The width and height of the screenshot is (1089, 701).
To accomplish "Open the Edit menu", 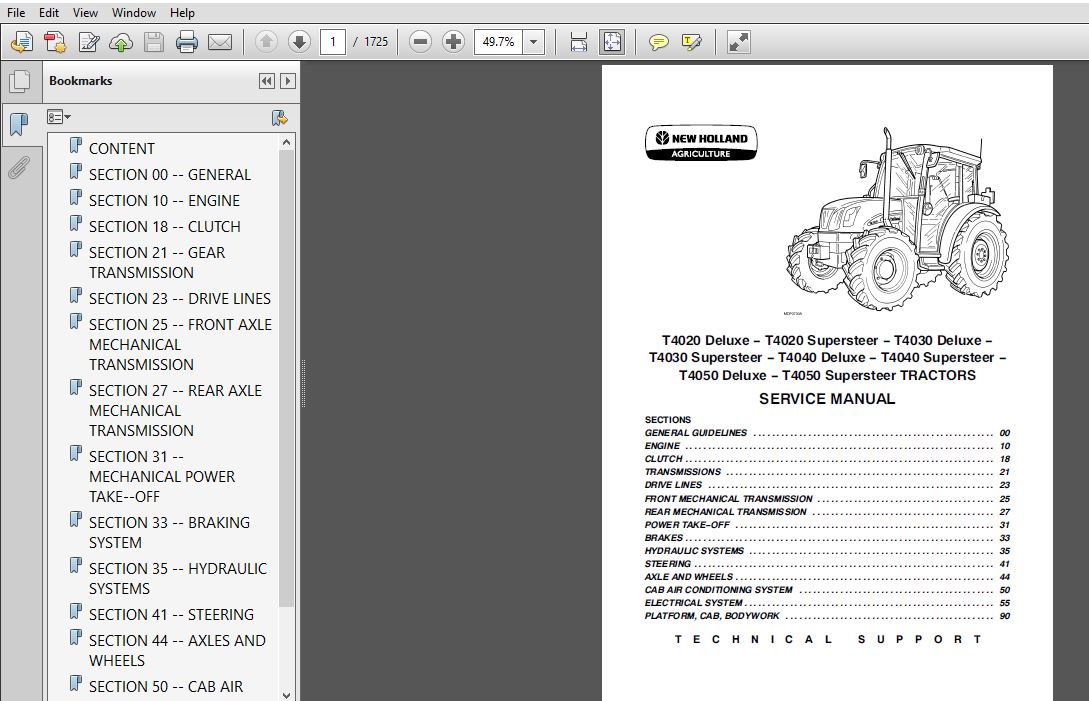I will pos(49,13).
